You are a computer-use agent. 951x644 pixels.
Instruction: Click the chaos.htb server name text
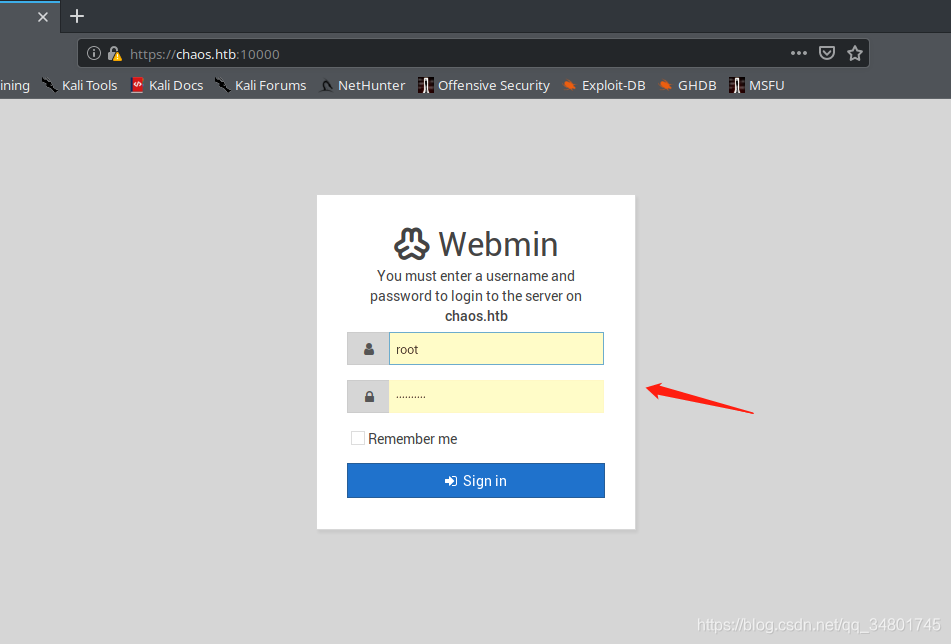coord(476,316)
